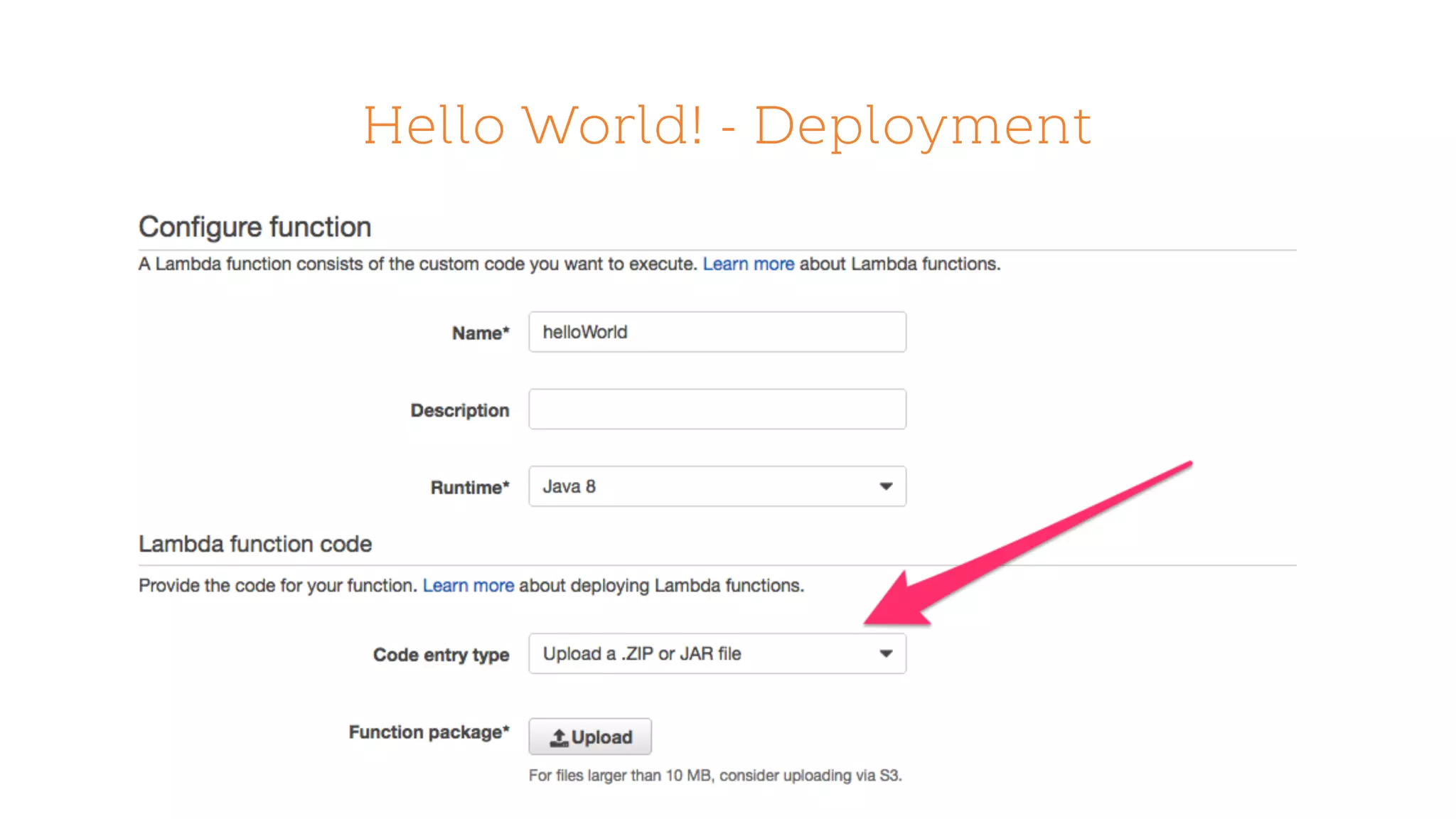1456x819 pixels.
Task: Click the note about files larger than 10 MB
Action: point(715,776)
